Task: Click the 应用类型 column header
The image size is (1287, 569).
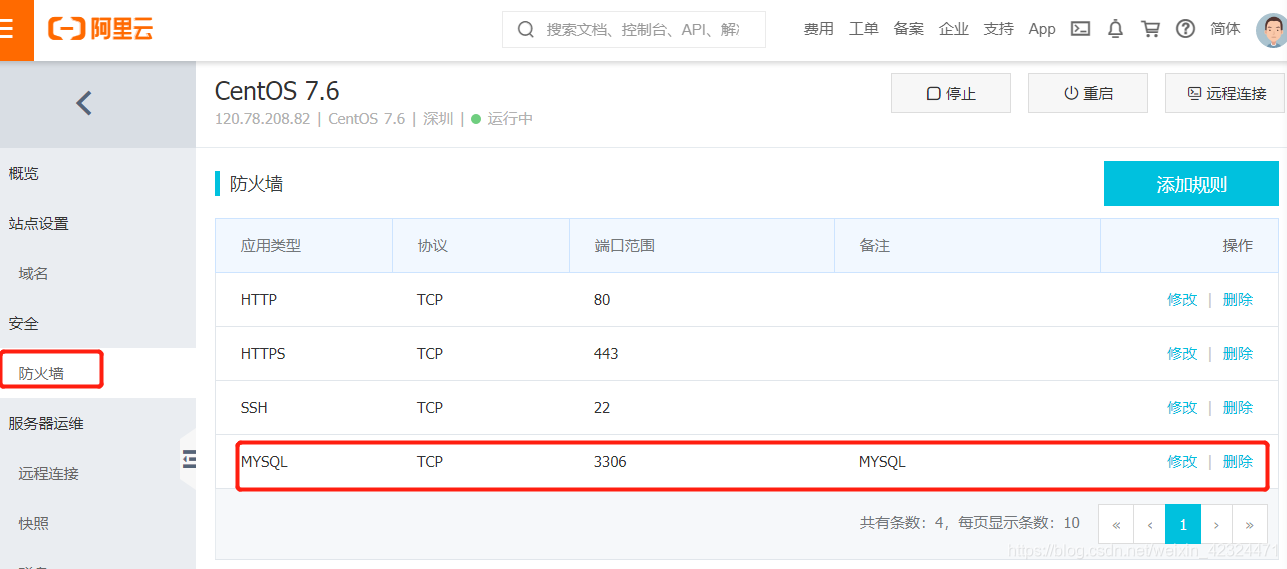Action: click(271, 245)
